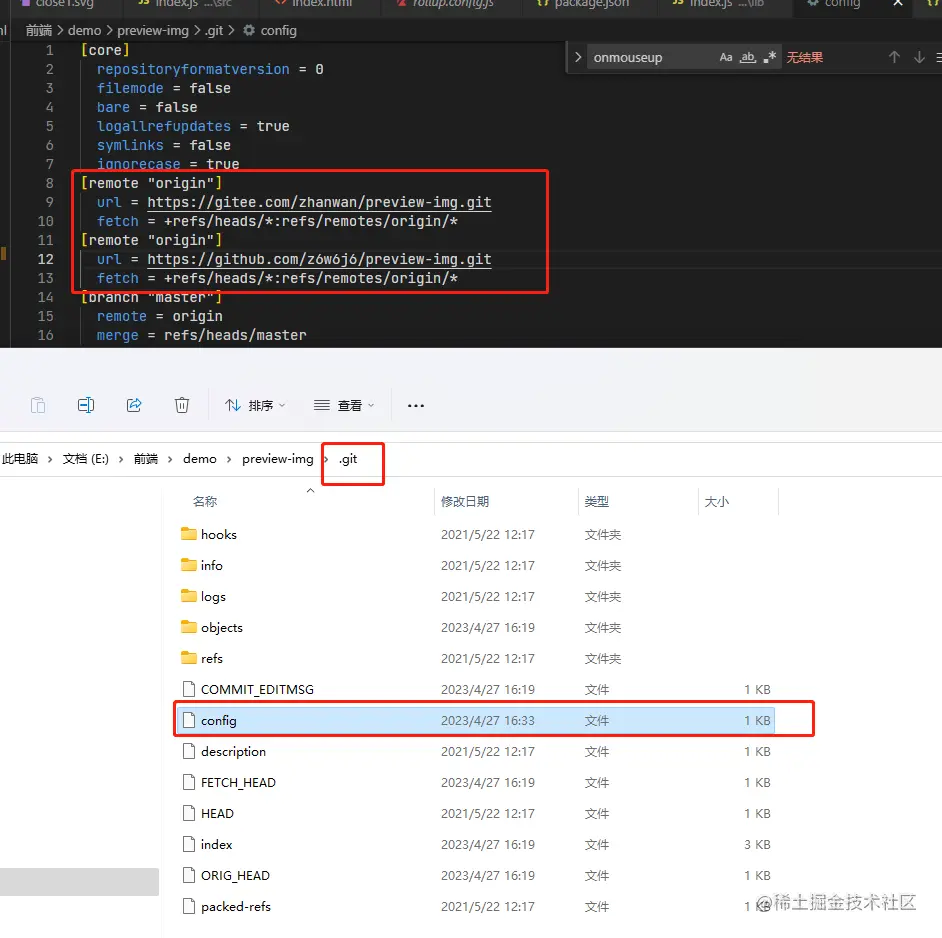Navigate to 前端 in Explorer address bar

[x=146, y=459]
